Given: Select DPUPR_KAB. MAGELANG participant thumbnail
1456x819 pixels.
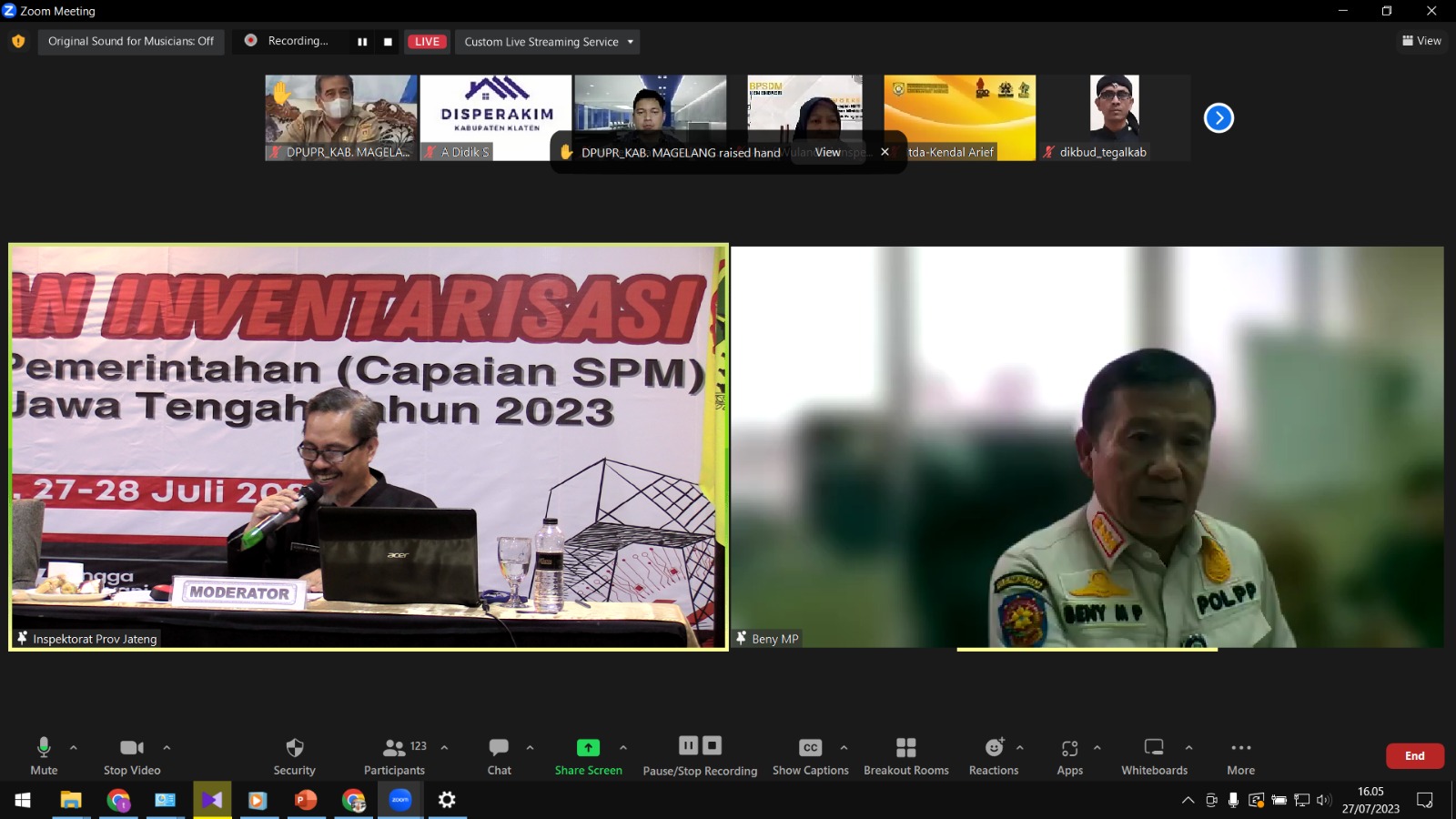Looking at the screenshot, I should tap(341, 118).
